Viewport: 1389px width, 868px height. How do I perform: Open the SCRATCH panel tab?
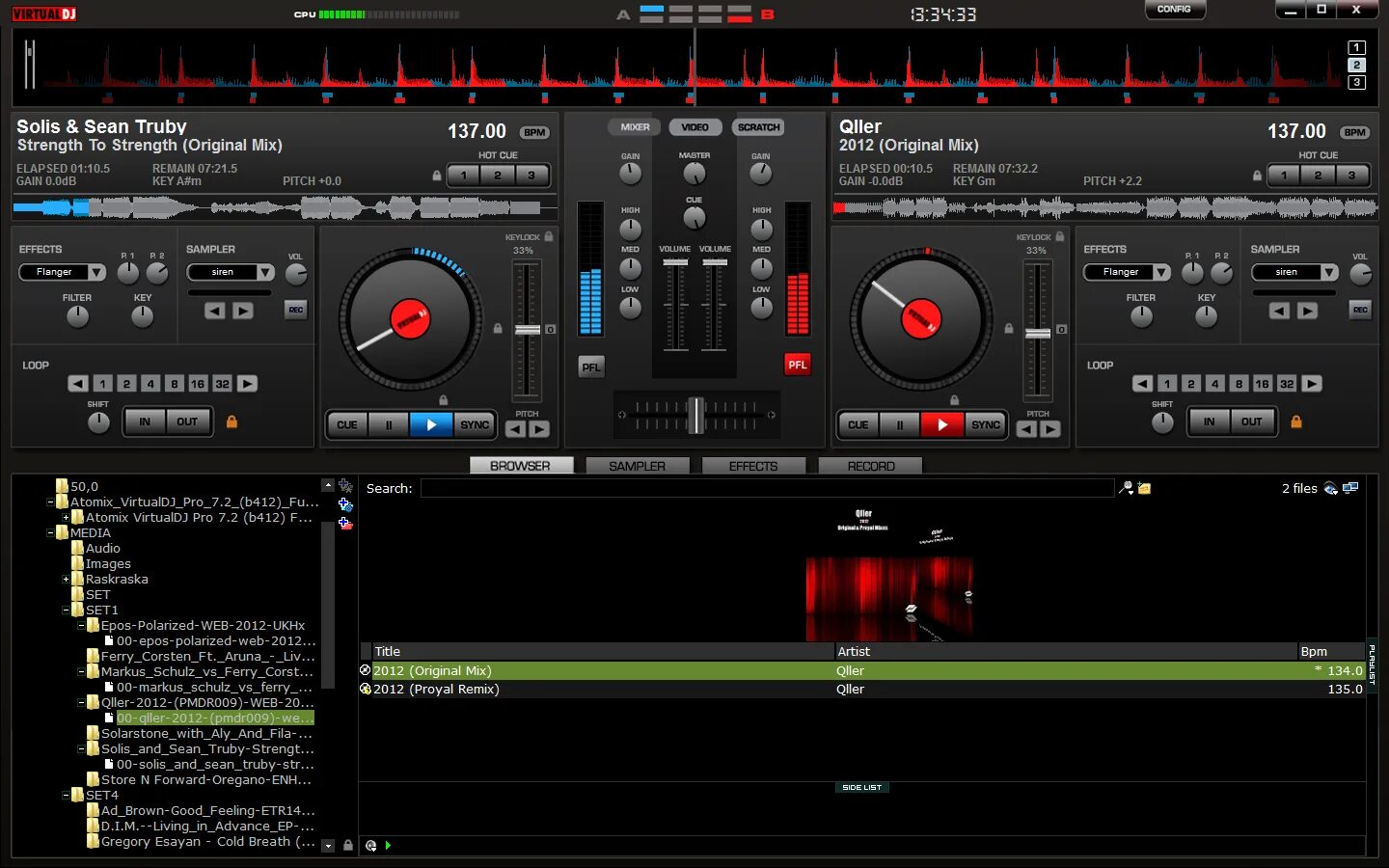(x=757, y=126)
